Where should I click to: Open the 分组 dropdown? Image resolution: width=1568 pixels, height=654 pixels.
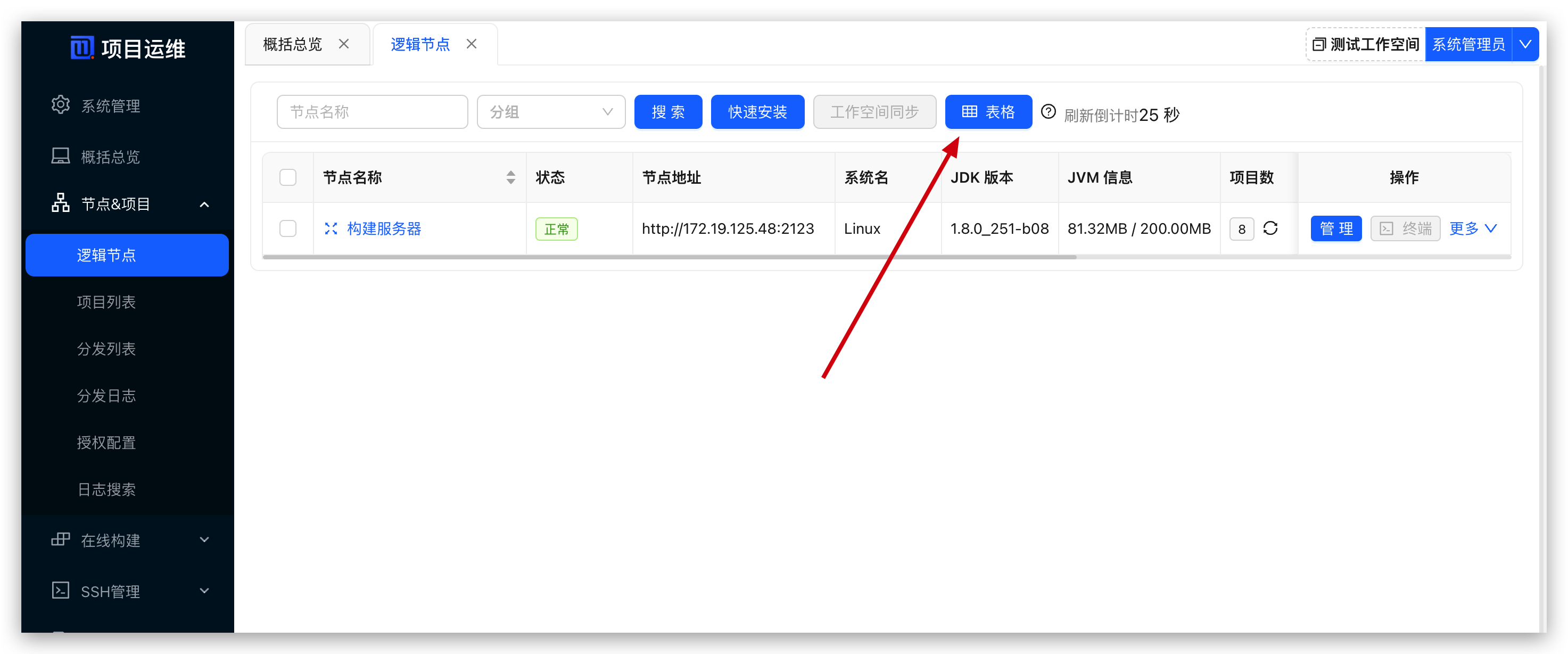[551, 112]
